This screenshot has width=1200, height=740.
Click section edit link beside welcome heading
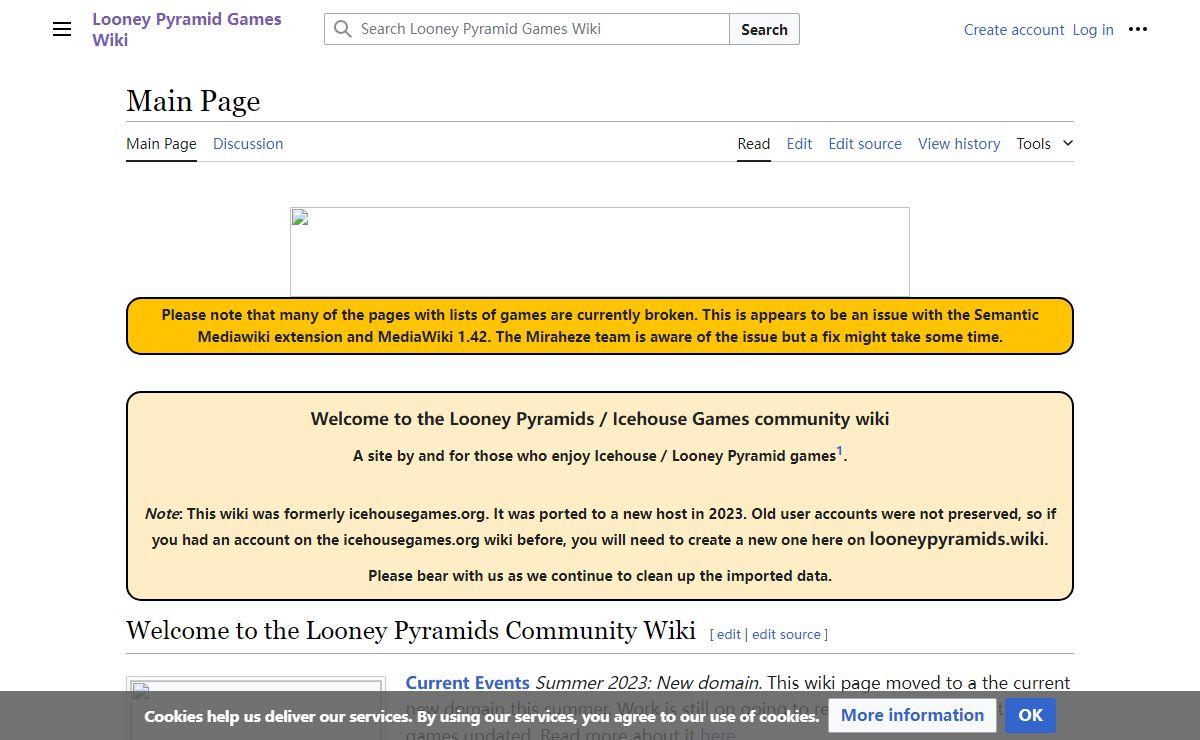pos(729,634)
